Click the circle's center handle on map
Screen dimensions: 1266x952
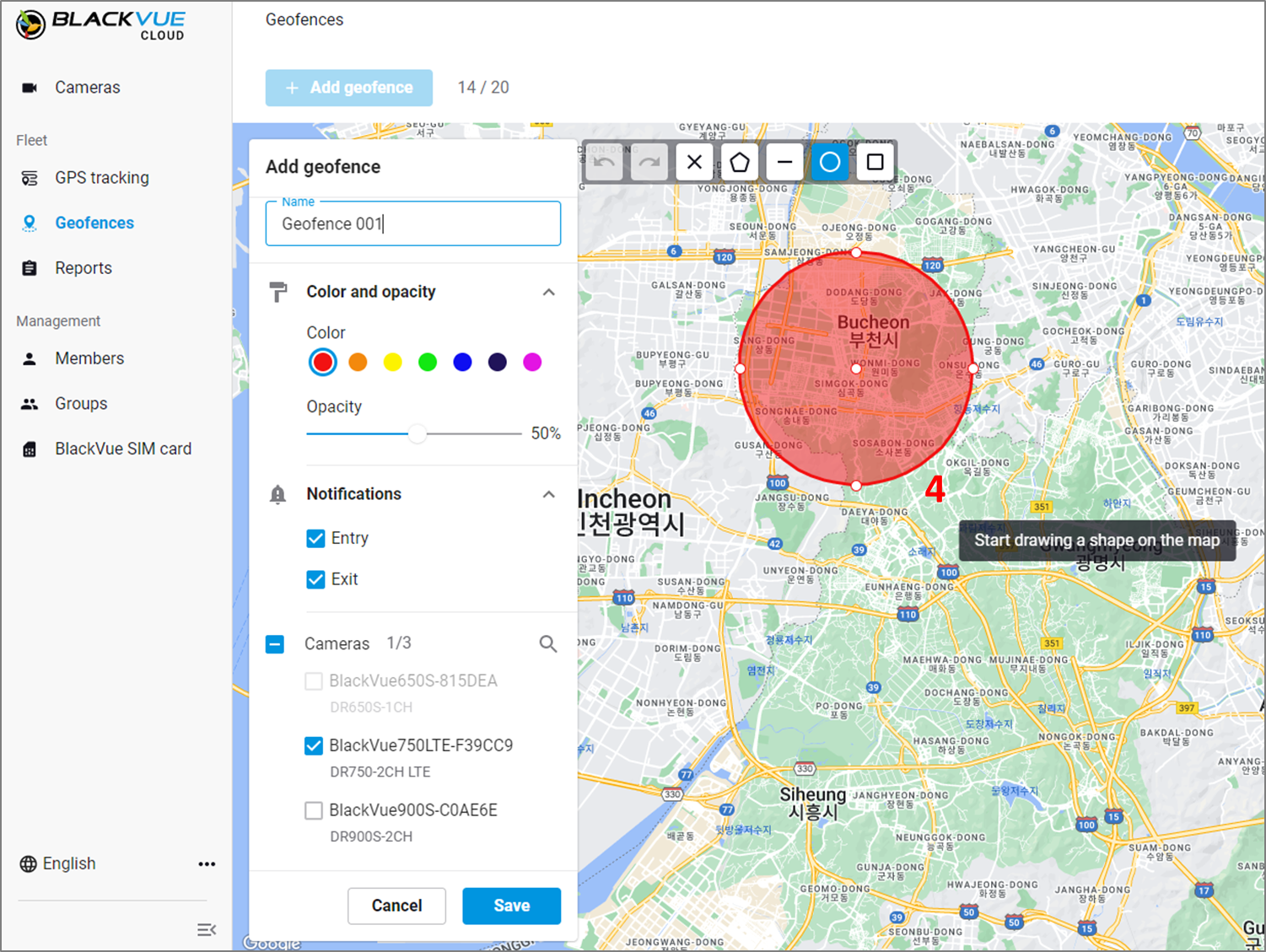[x=856, y=368]
